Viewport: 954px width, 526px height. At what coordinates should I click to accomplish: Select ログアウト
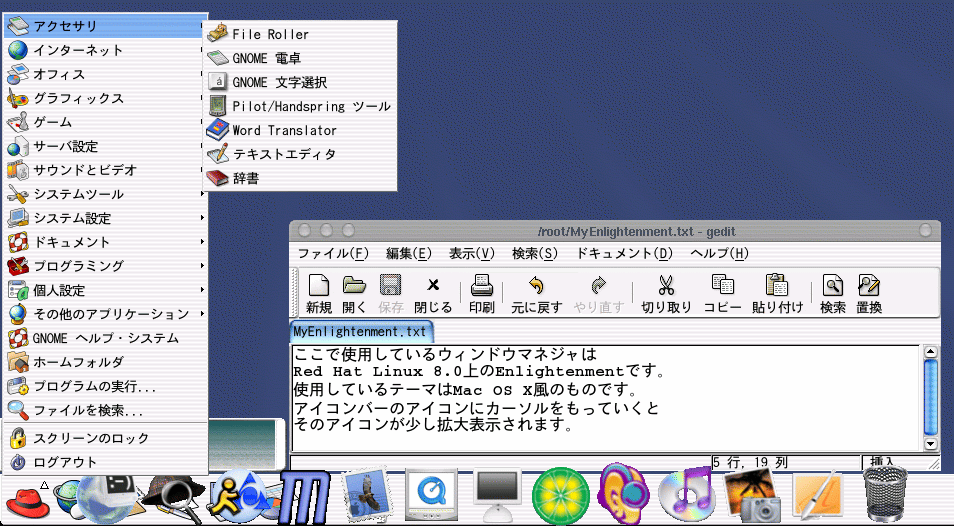tap(105, 462)
